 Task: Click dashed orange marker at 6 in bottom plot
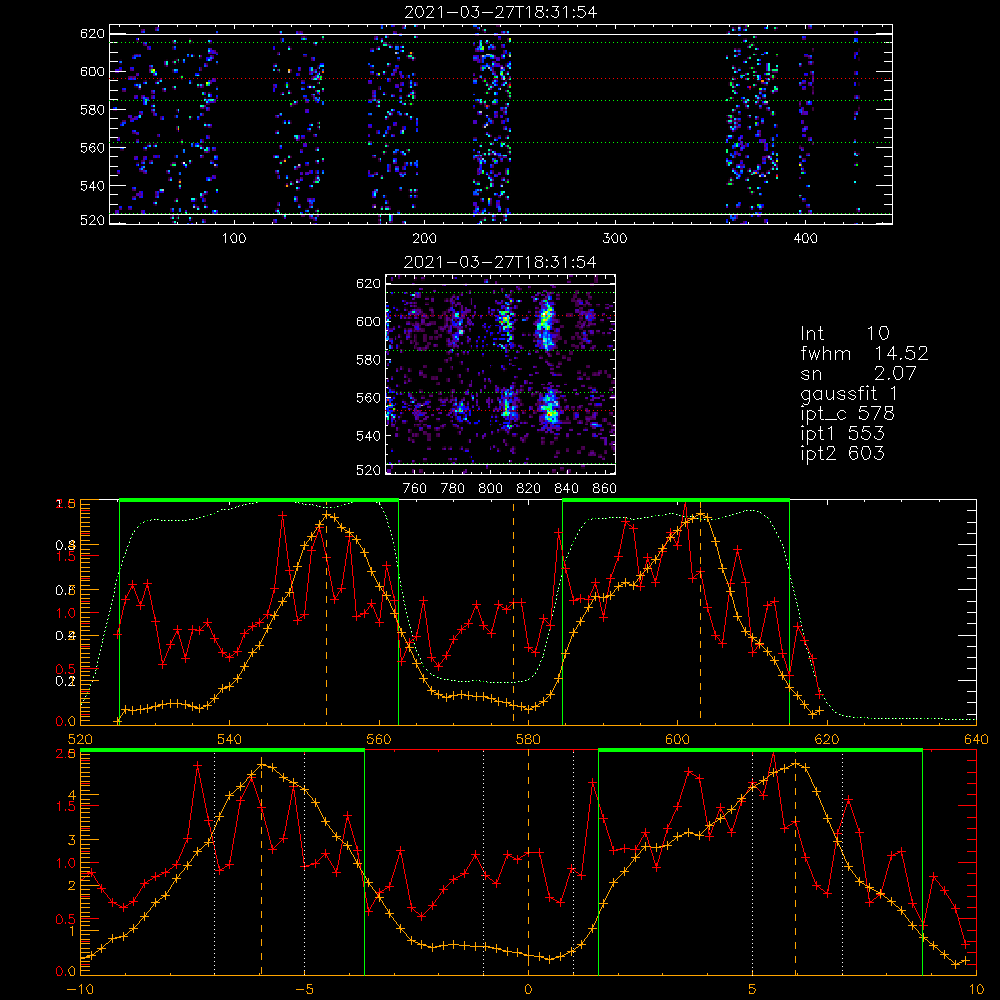(795, 861)
